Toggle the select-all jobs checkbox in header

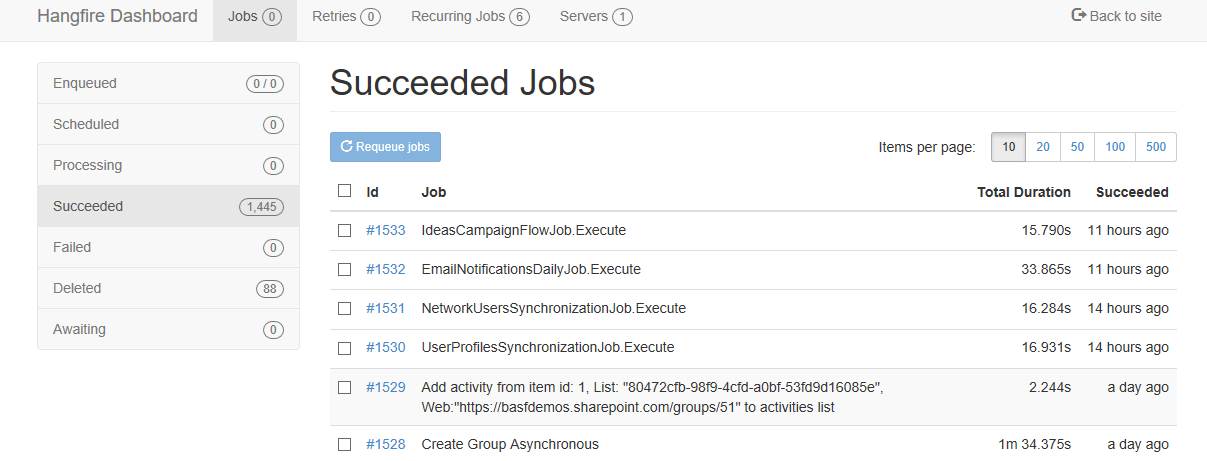(x=344, y=191)
